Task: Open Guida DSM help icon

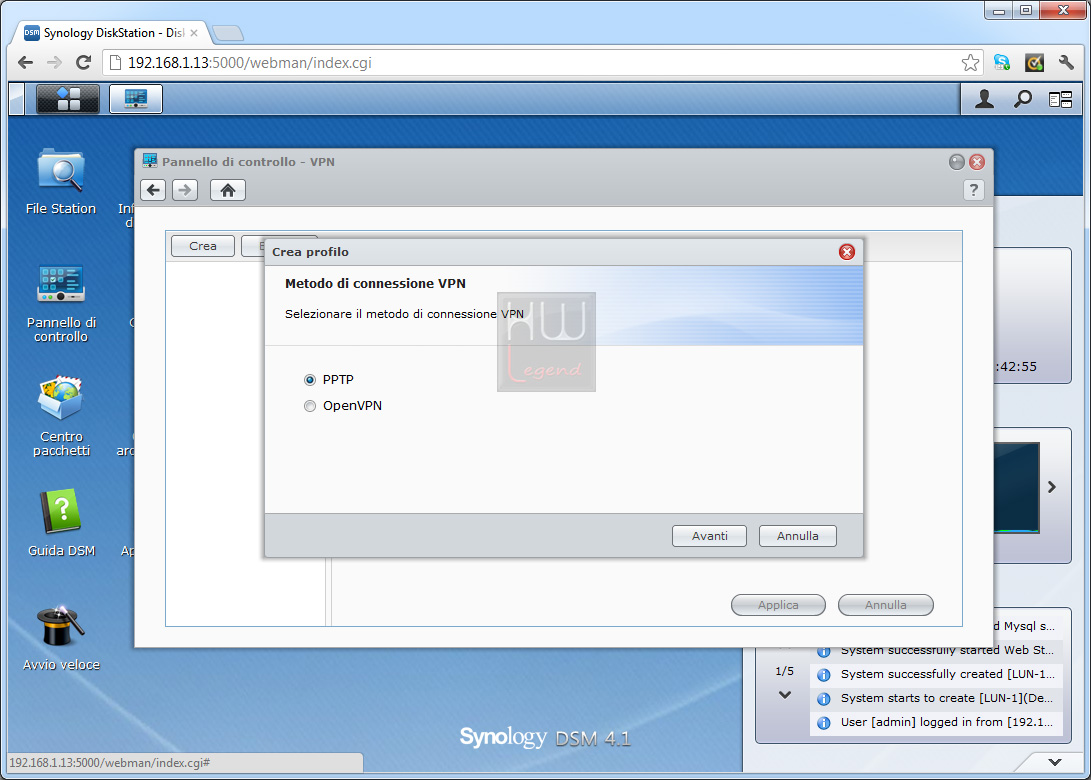Action: (61, 523)
